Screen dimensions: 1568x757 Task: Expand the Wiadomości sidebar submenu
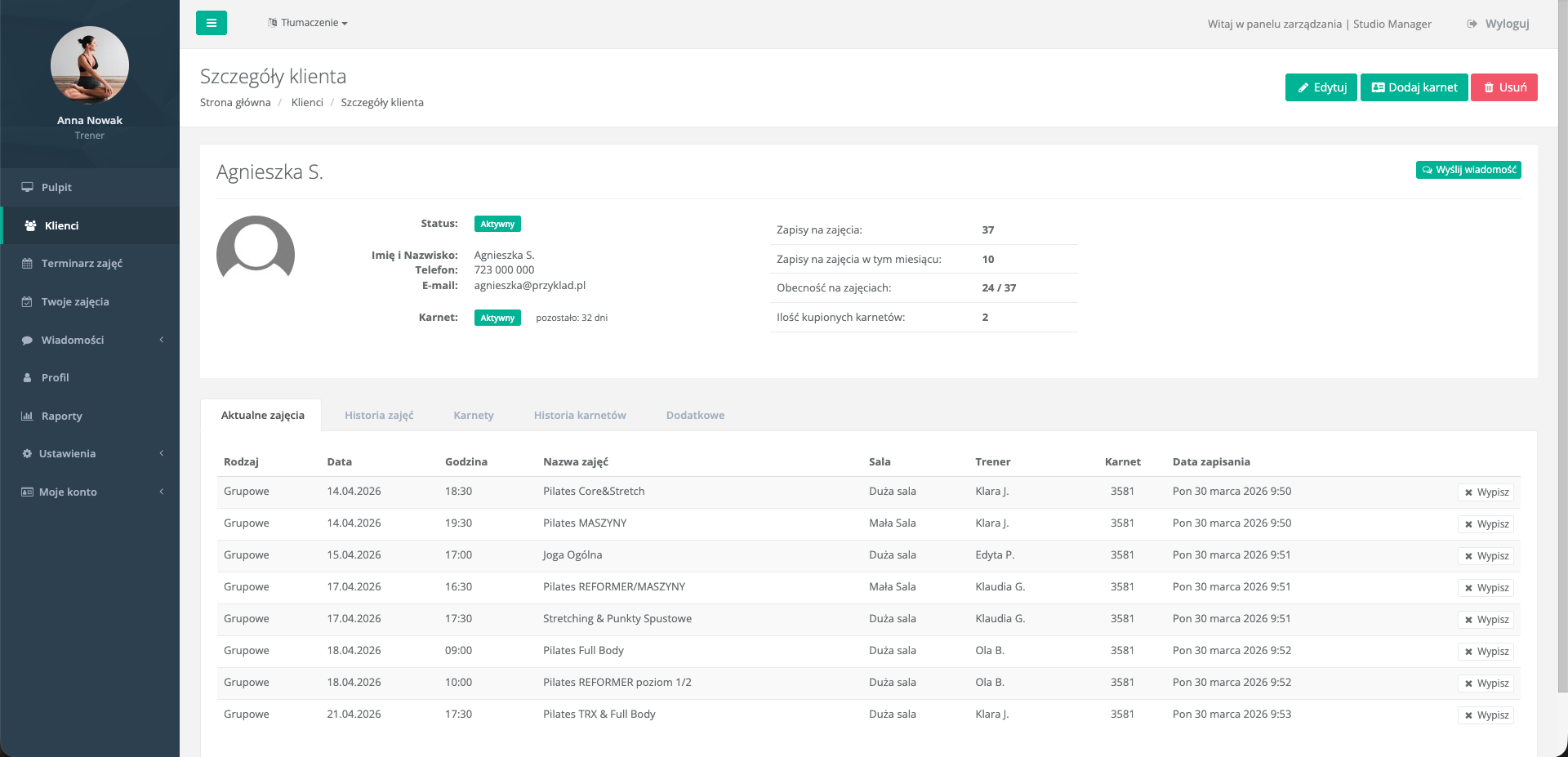coord(90,340)
